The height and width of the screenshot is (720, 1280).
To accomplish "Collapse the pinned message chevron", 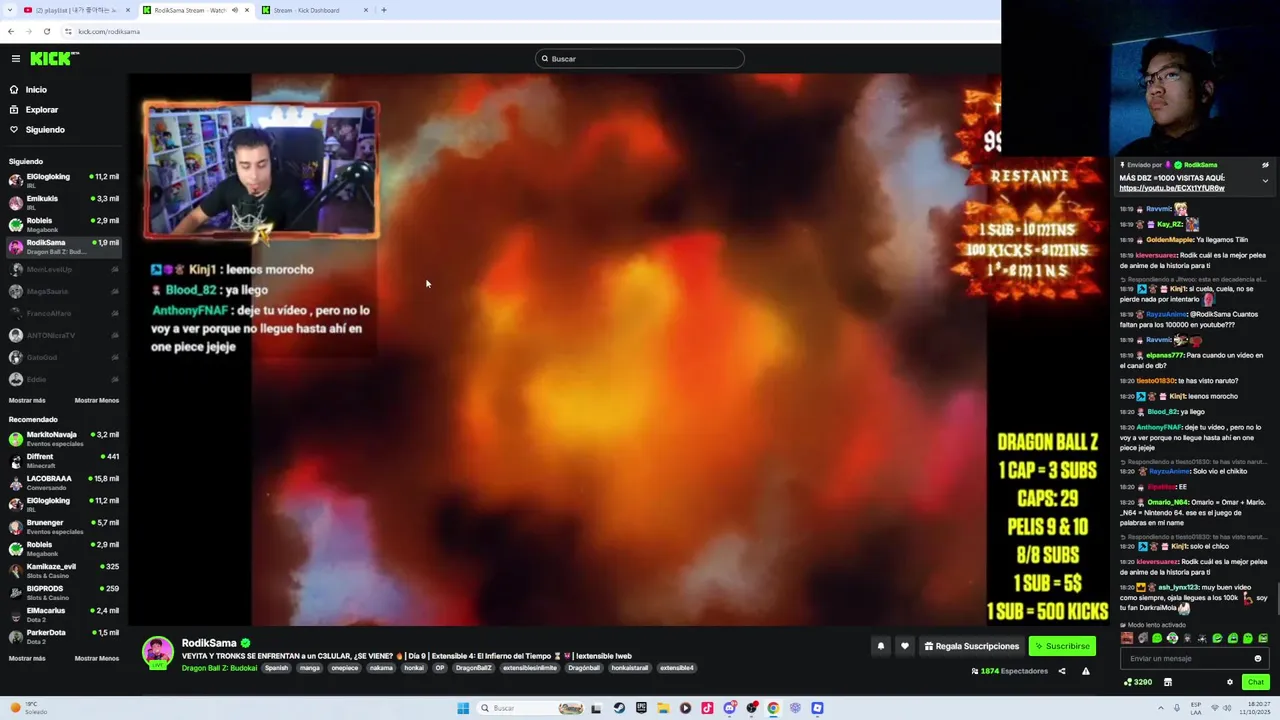I will click(x=1265, y=181).
